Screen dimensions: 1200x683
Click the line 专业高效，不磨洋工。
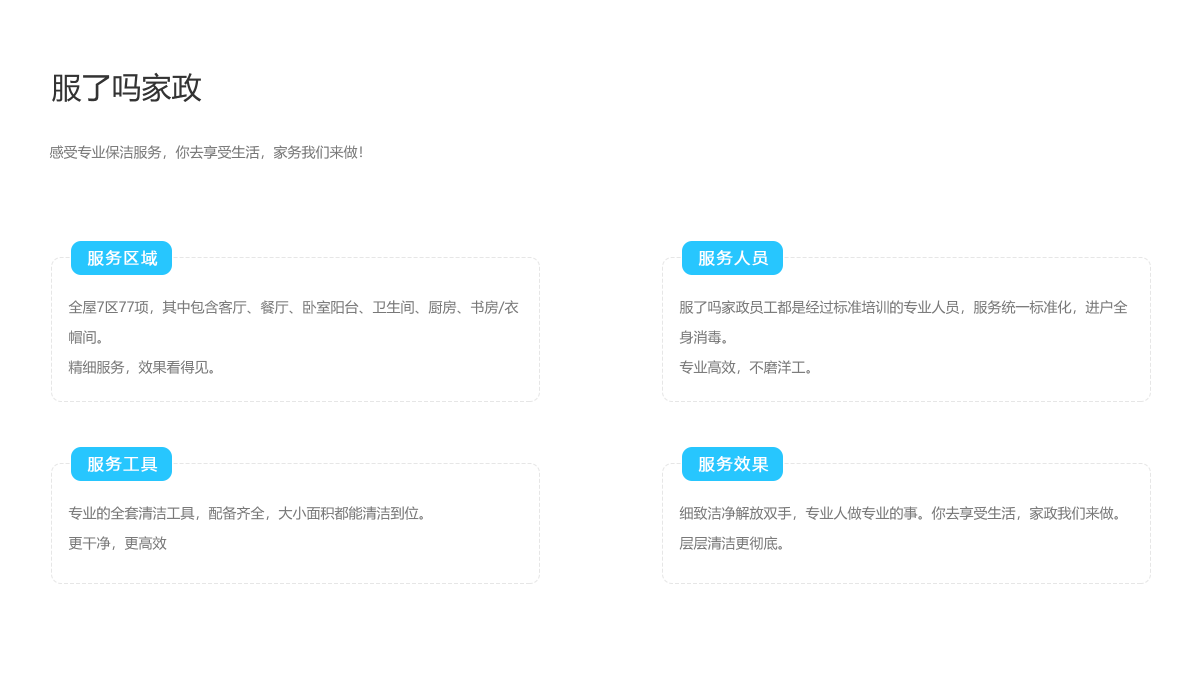[749, 367]
